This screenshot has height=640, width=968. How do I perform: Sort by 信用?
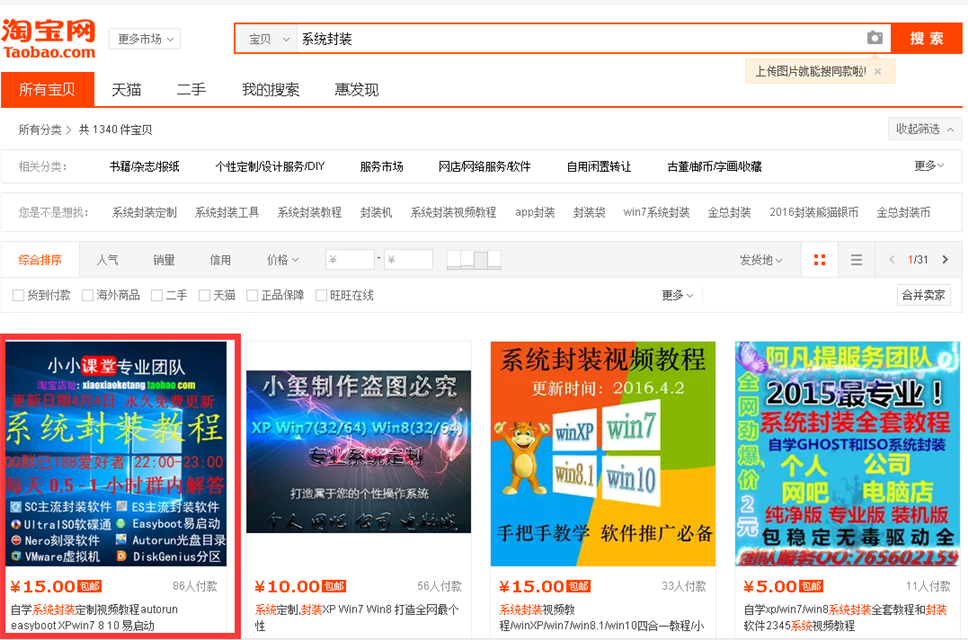tap(220, 260)
